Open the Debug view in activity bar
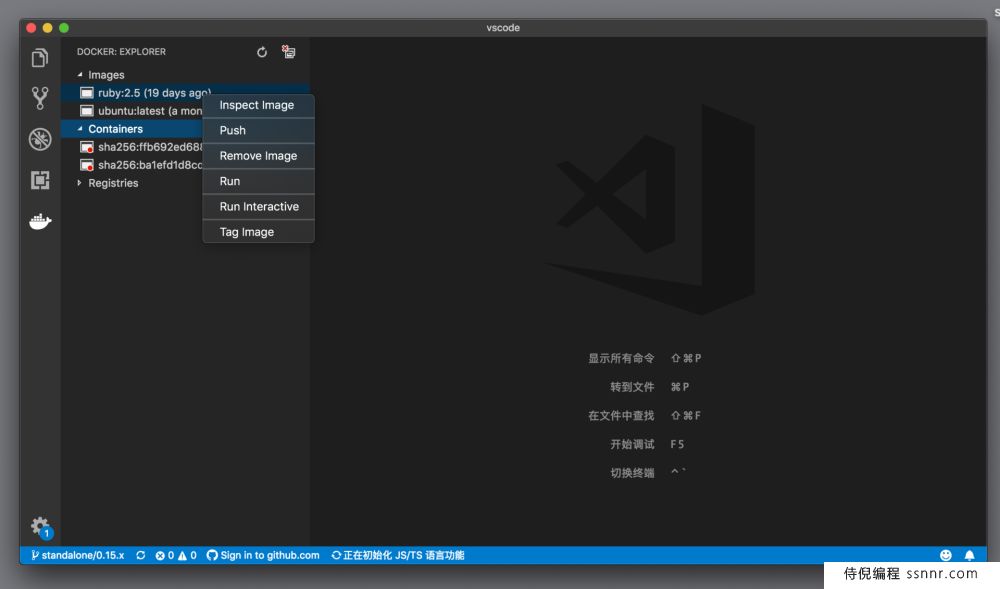Viewport: 1000px width, 589px height. tap(40, 139)
